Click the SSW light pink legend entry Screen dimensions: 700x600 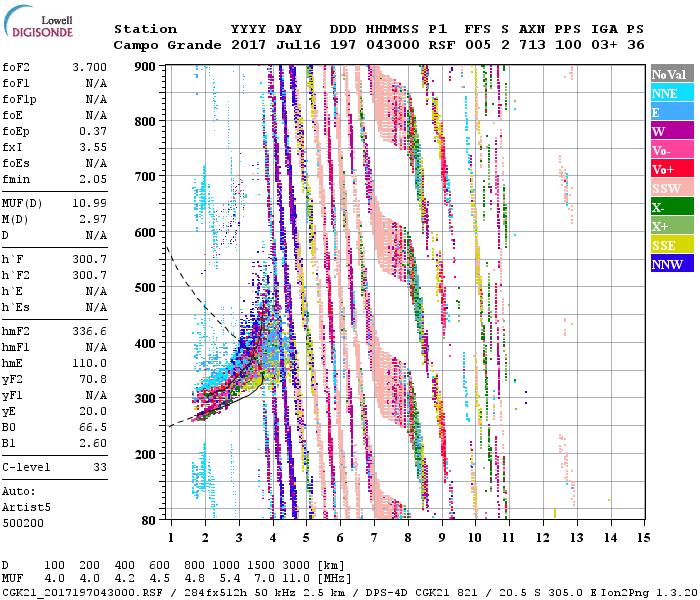(x=671, y=188)
